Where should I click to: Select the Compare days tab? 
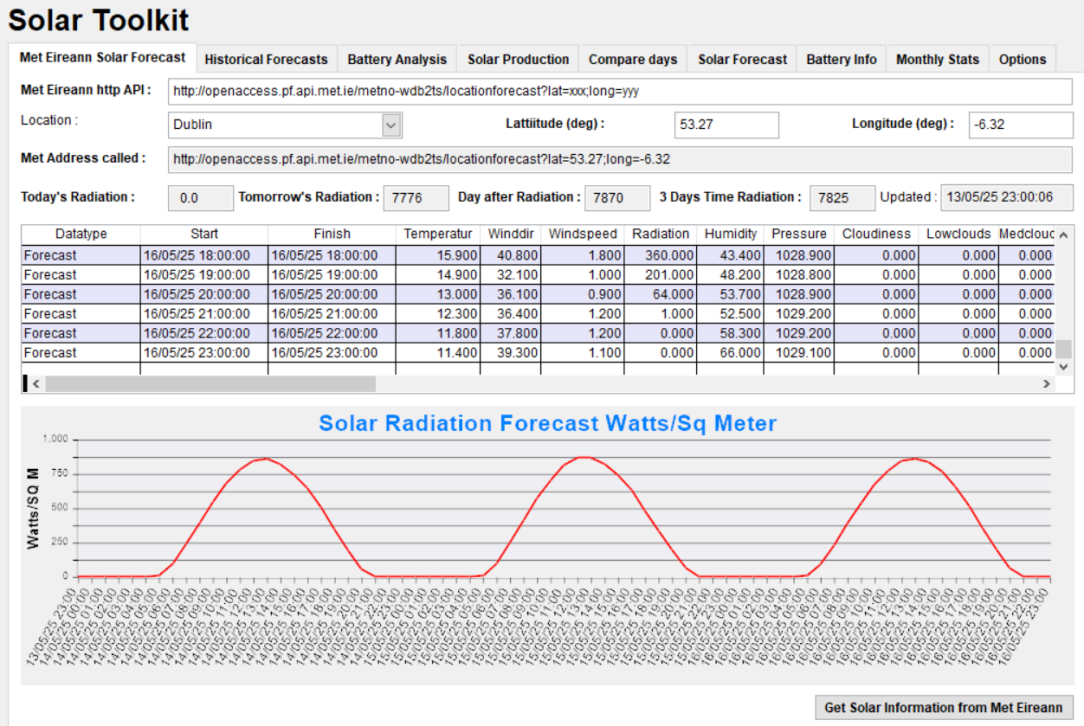[x=633, y=59]
